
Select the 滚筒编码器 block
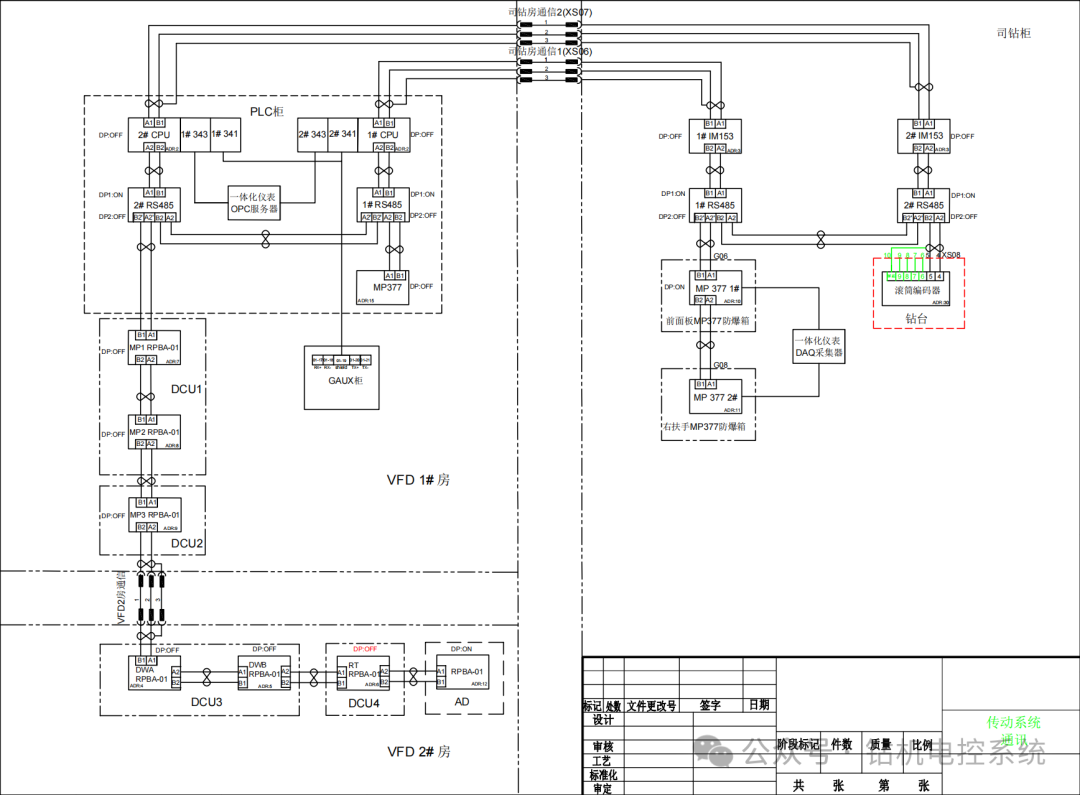pyautogui.click(x=916, y=289)
